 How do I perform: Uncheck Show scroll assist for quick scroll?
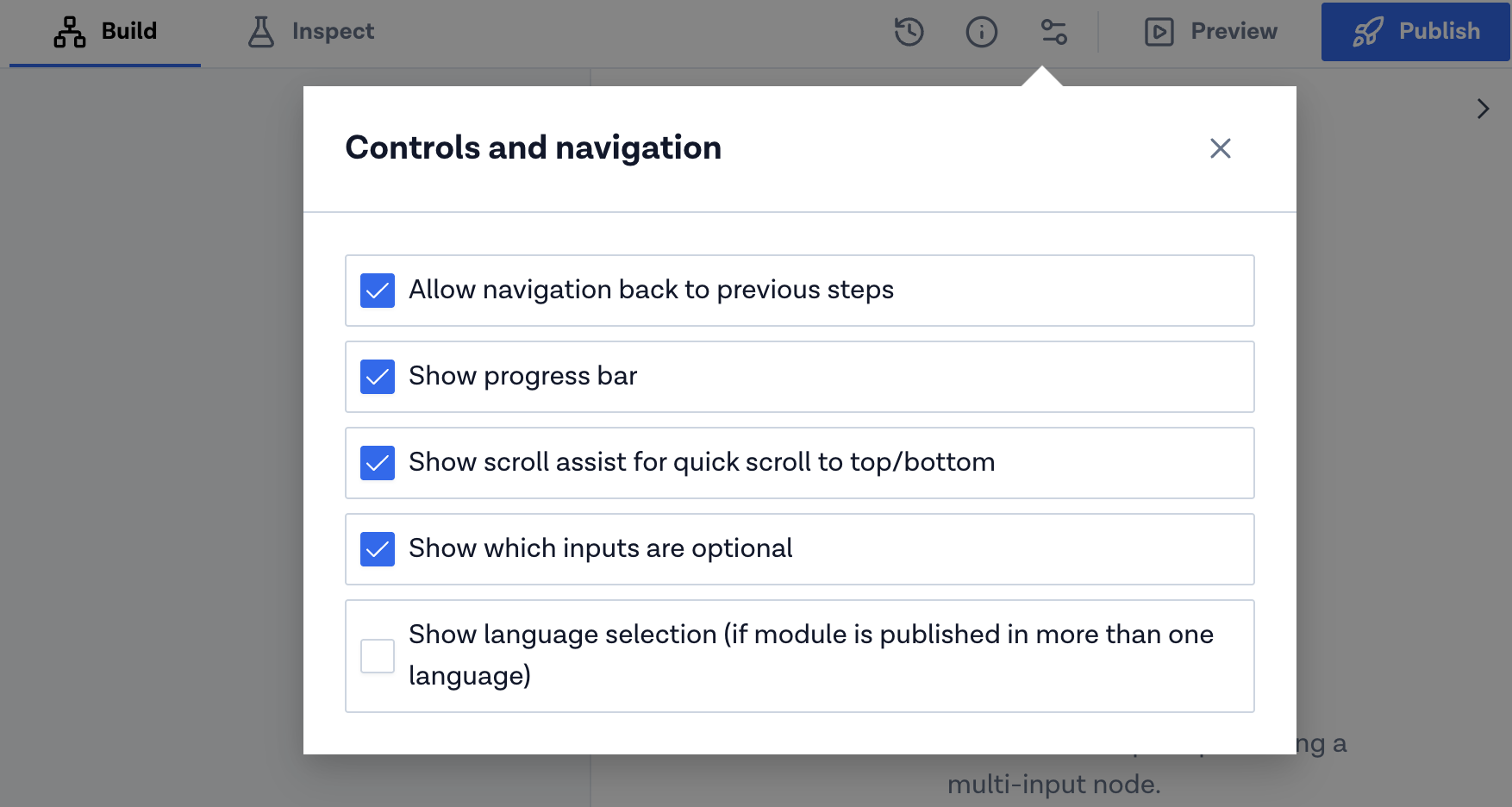377,463
